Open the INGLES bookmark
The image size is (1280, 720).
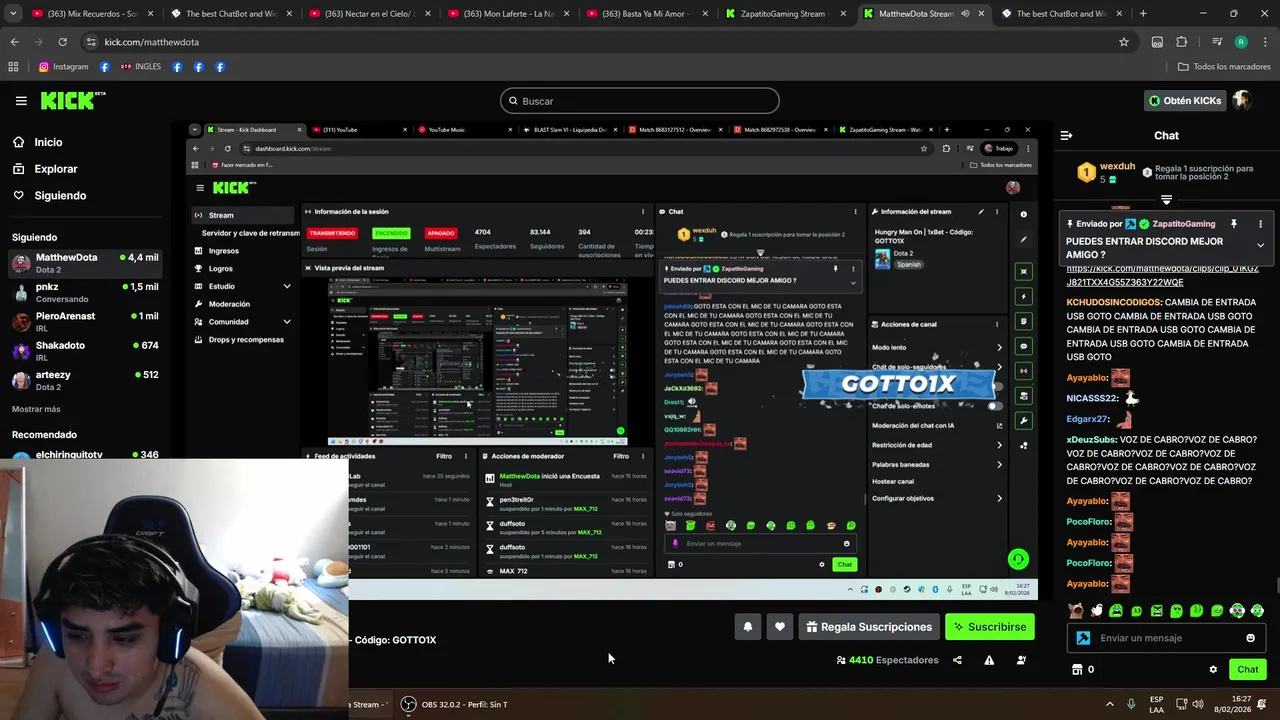point(140,67)
